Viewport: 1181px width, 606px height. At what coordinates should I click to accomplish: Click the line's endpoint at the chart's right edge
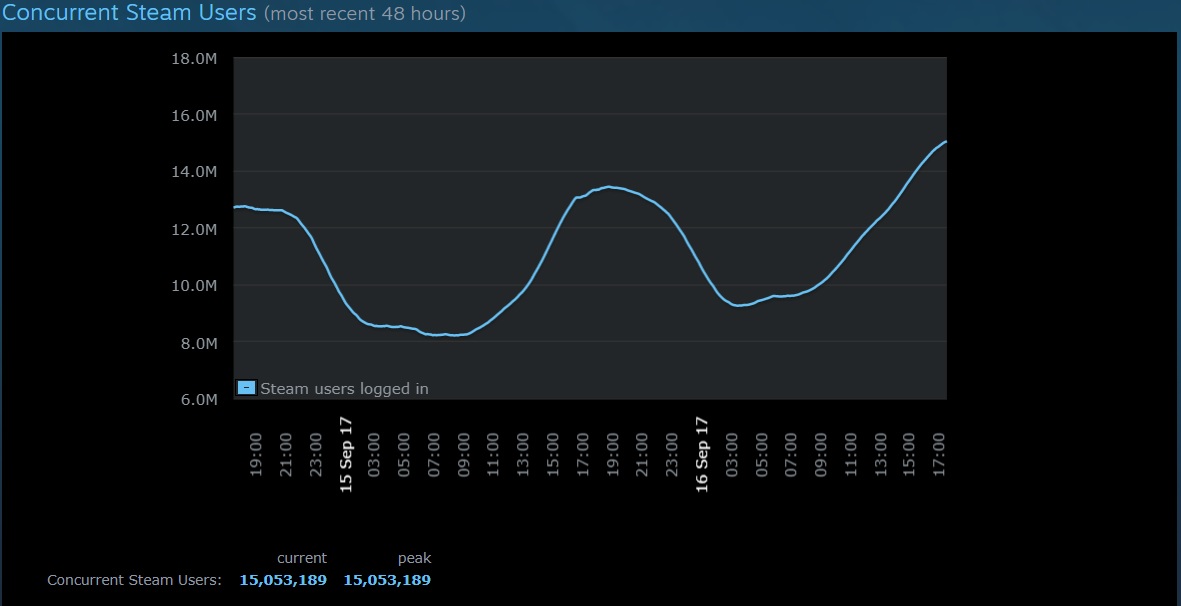945,142
